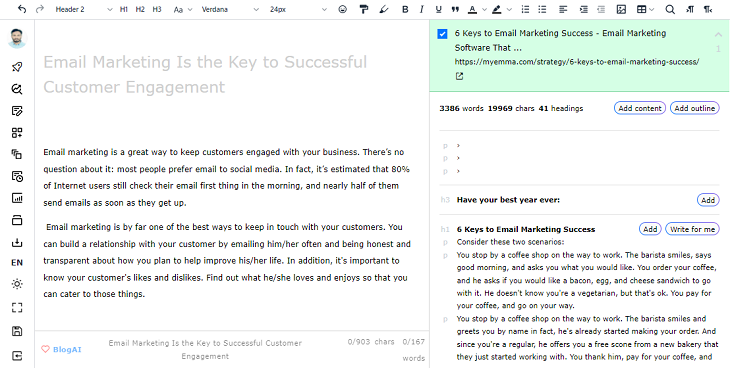The image size is (730, 368).
Task: Click the stacked cards sidebar icon
Action: point(17,220)
